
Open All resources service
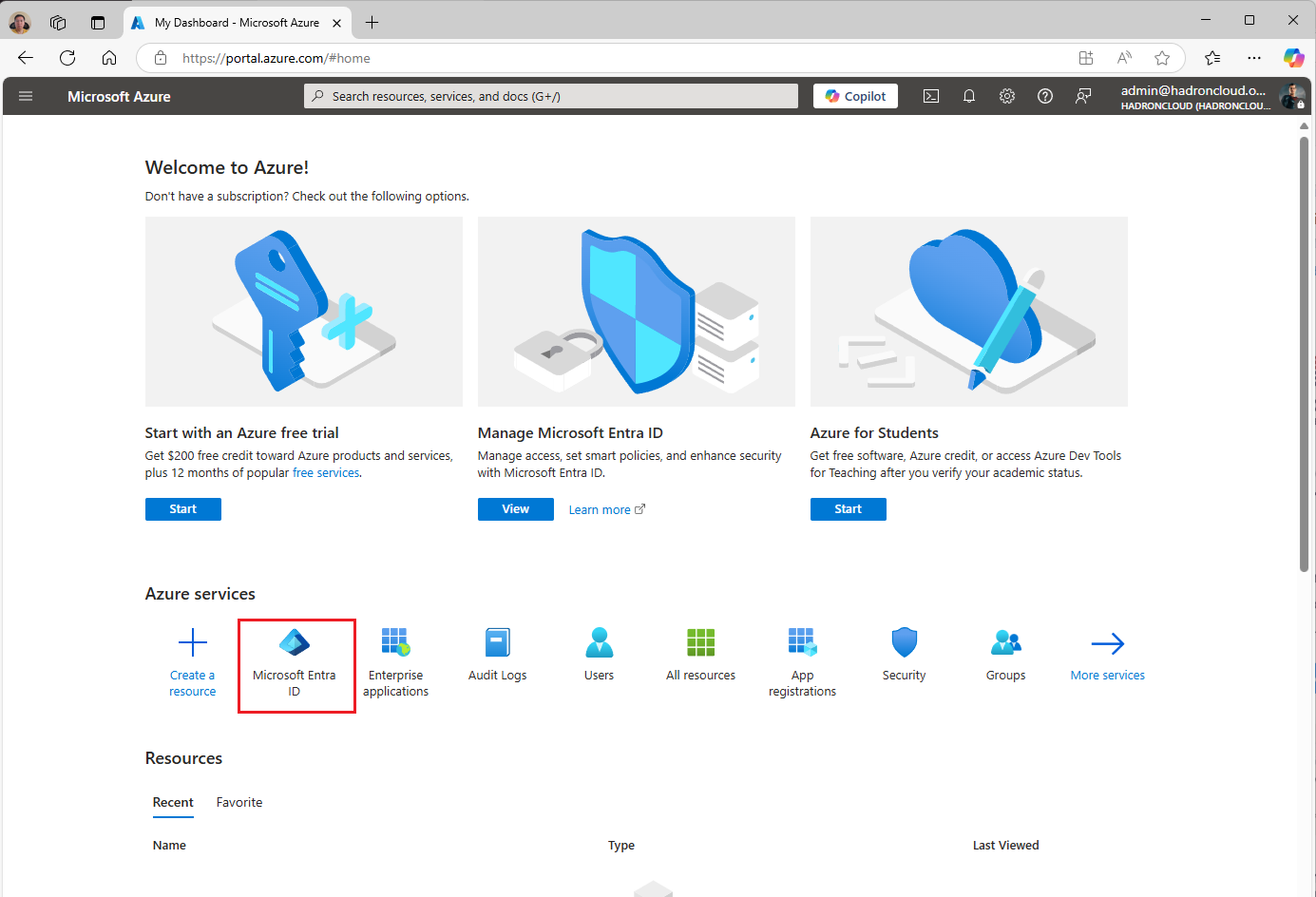[x=701, y=655]
